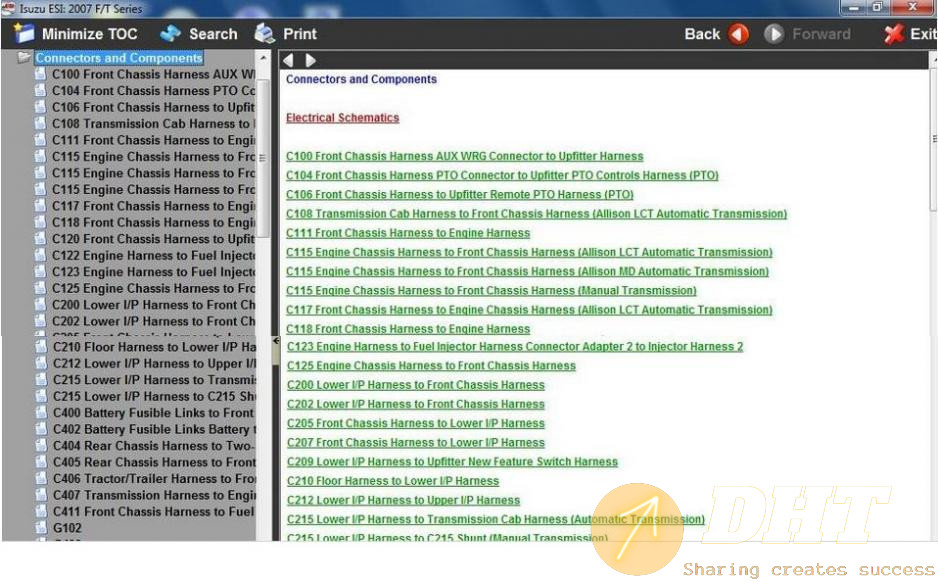Open C108 Transmission Cab Harness Allison LCT link
Image resolution: width=938 pixels, height=582 pixels.
coord(536,214)
